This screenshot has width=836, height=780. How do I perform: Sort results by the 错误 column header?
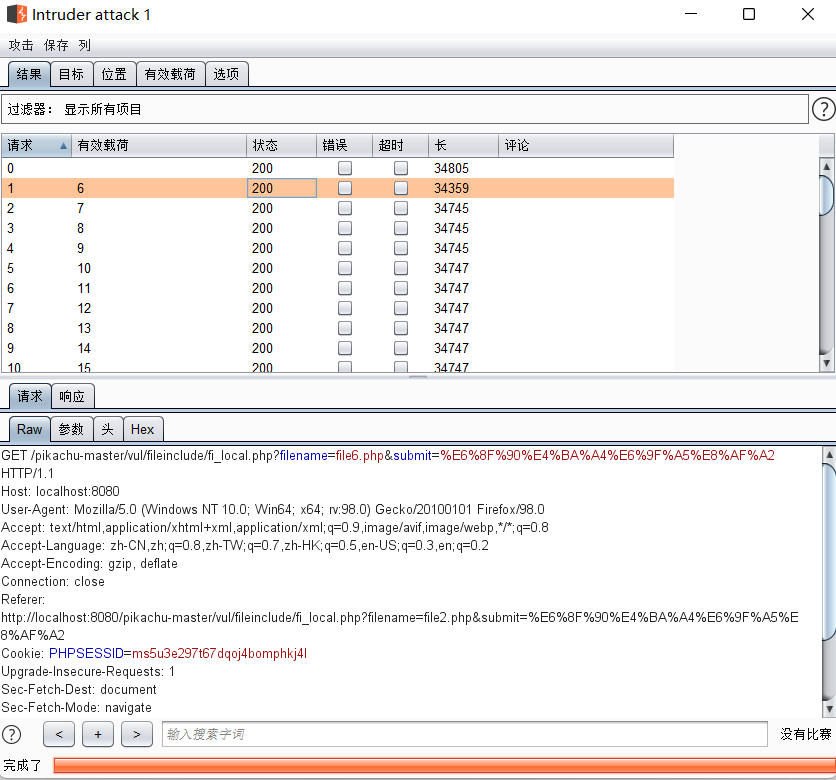point(344,146)
